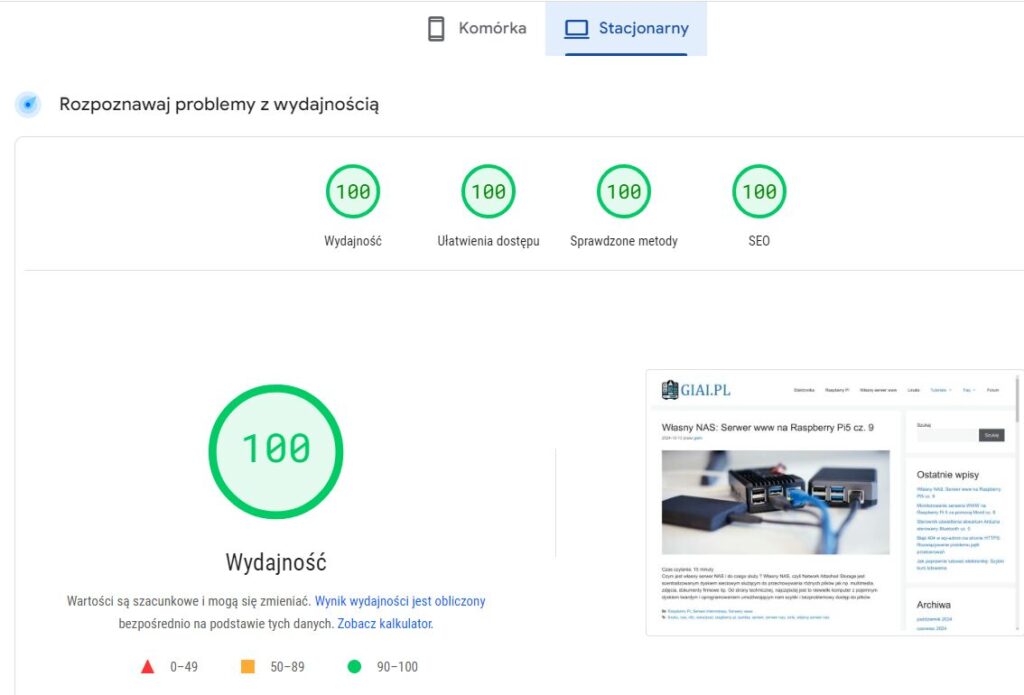Image resolution: width=1024 pixels, height=695 pixels.
Task: Open the Ułatwienia dostępu score gauge
Action: 488,191
